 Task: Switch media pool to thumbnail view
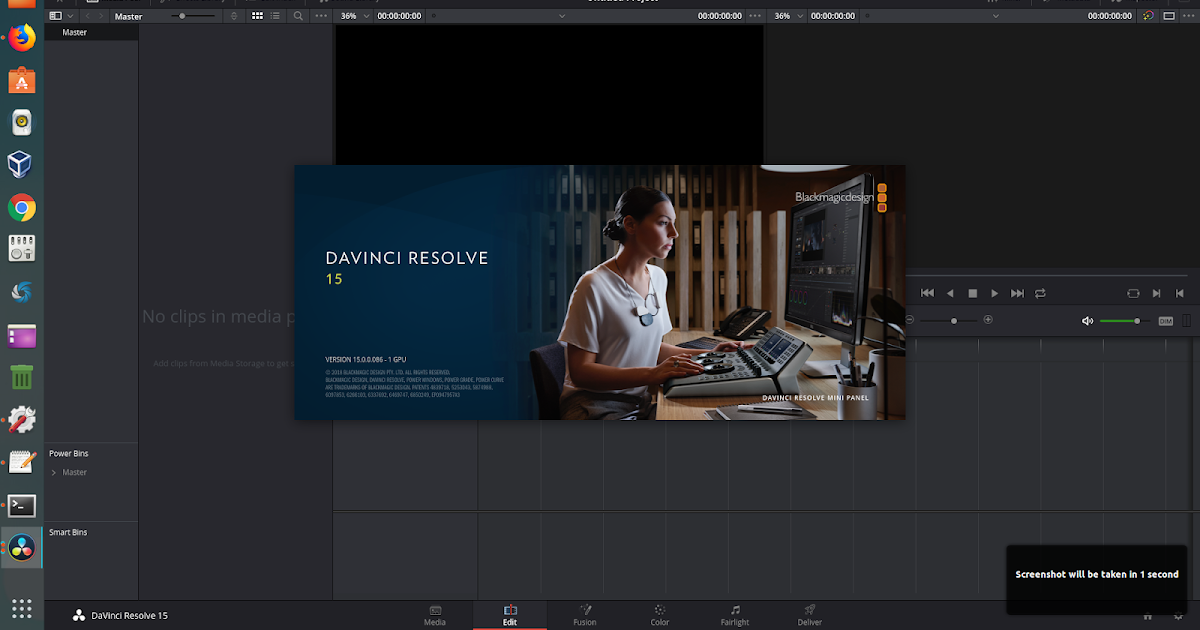pyautogui.click(x=257, y=16)
